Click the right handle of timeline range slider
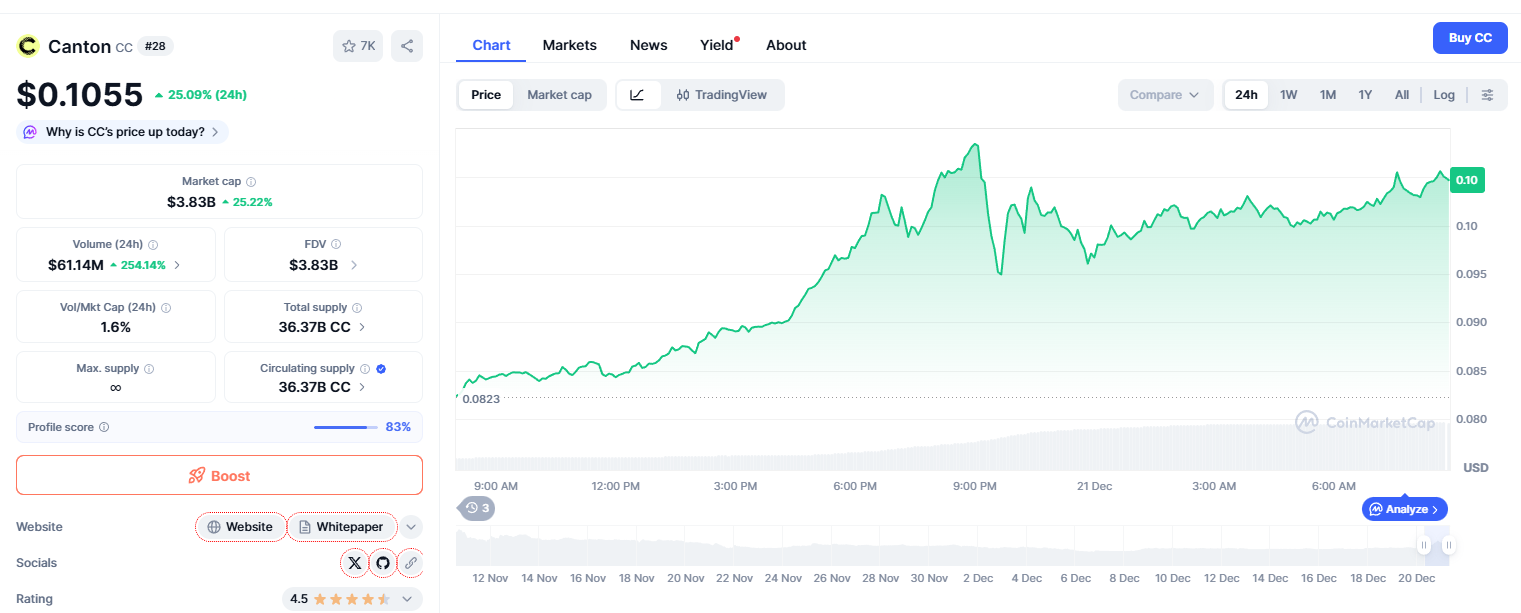Viewport: 1521px width, 613px height. pos(1447,545)
